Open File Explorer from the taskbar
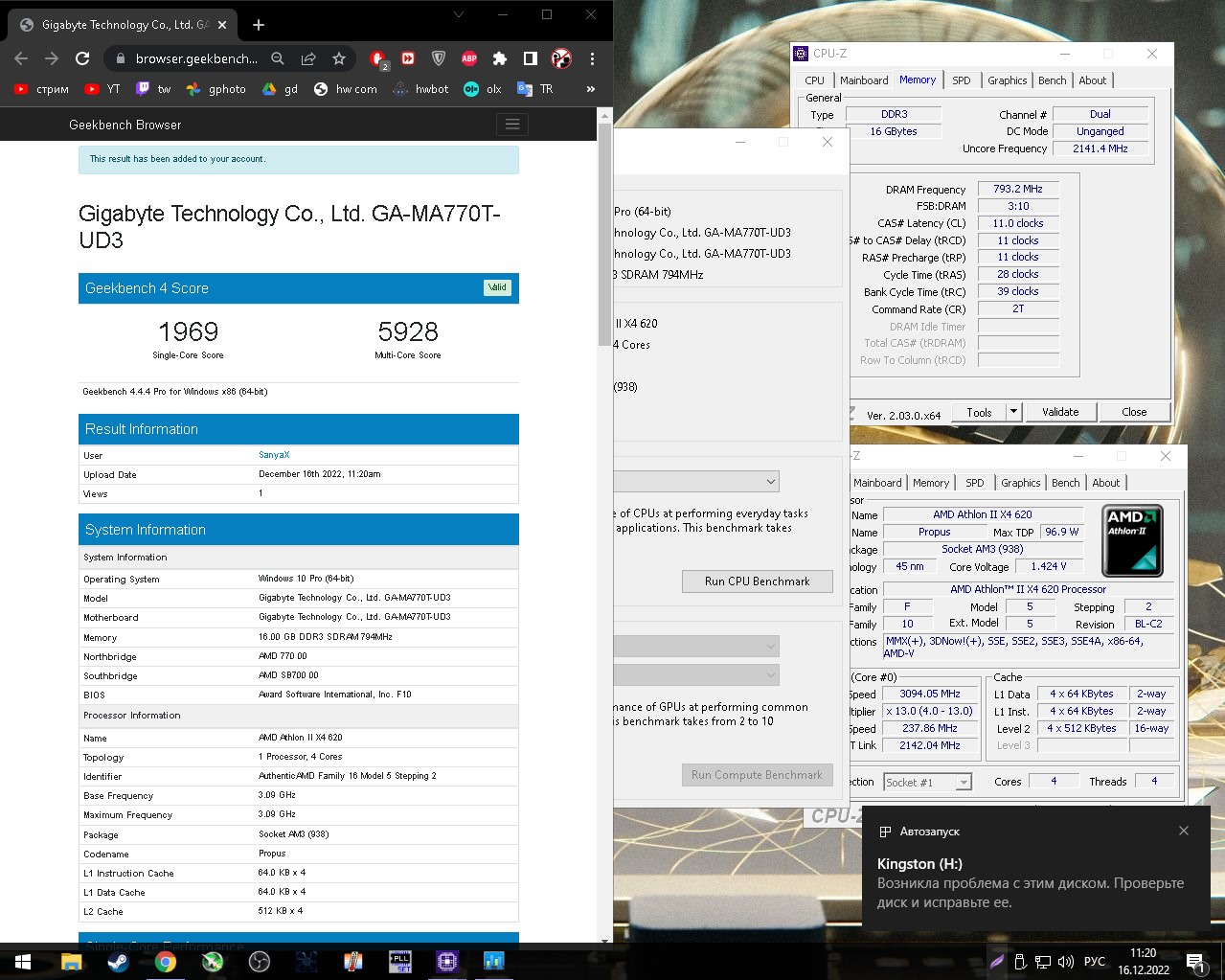The image size is (1225, 980). coord(72,961)
